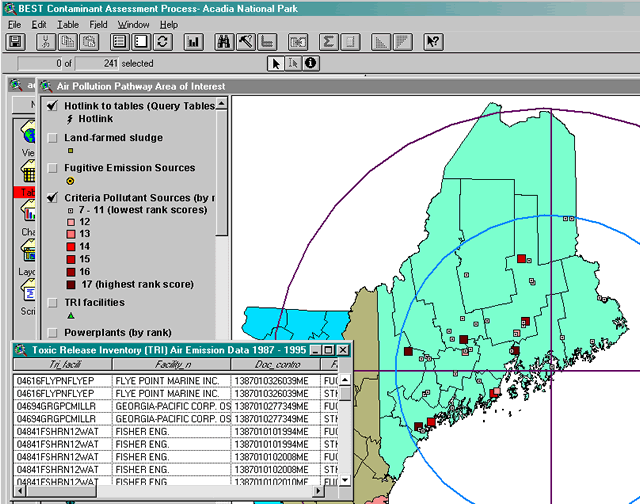Image resolution: width=640 pixels, height=504 pixels.
Task: Click the Join tables icon
Action: pos(298,42)
